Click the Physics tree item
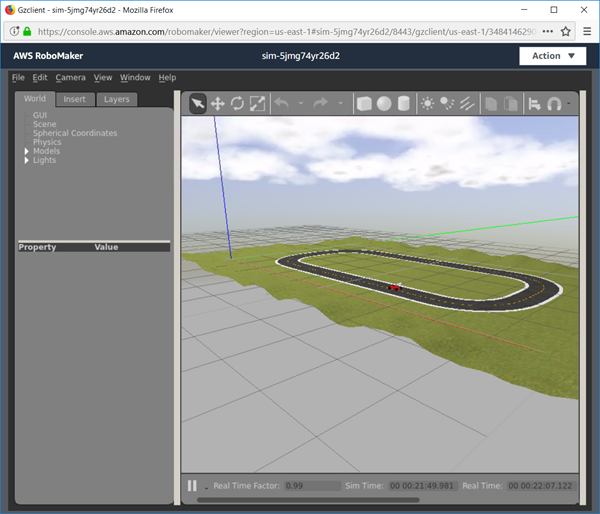Screen dimensions: 600x514 point(47,142)
